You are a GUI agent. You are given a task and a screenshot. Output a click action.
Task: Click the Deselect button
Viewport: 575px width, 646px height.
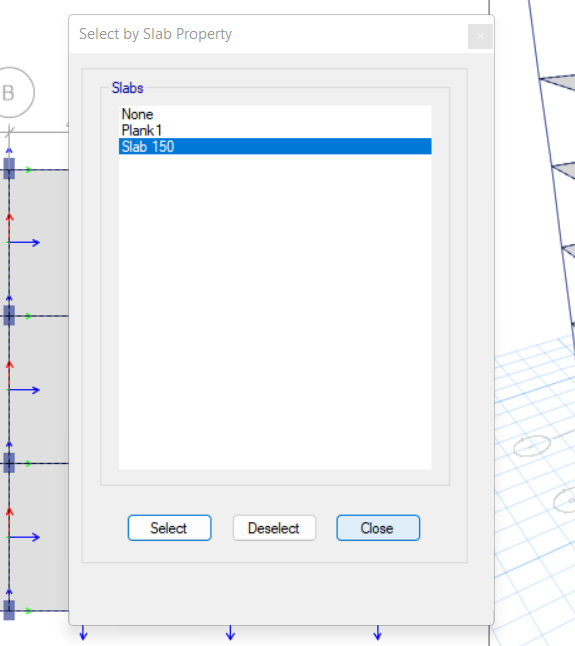click(274, 528)
